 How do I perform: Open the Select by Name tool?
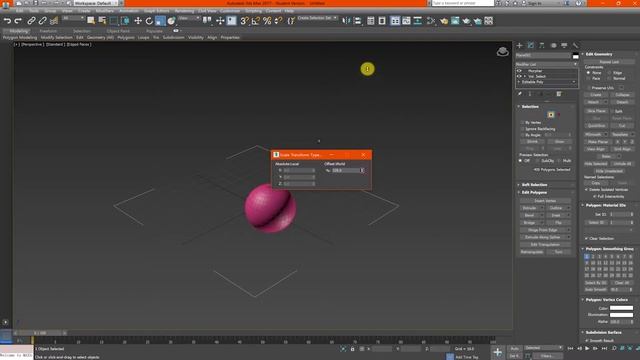pos(102,20)
